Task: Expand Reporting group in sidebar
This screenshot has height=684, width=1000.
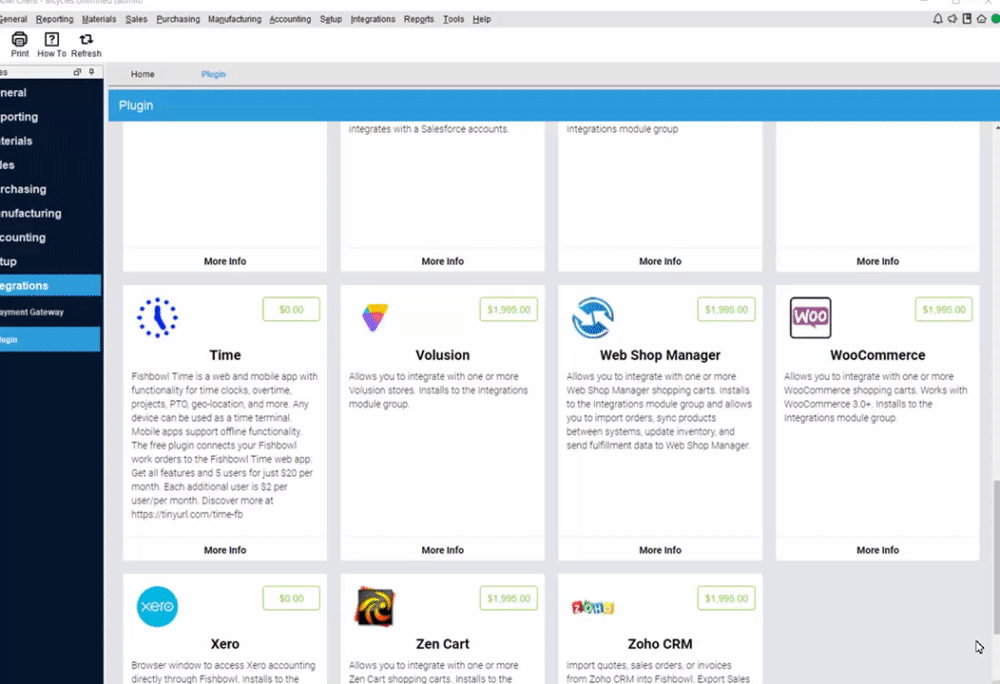Action: (x=50, y=117)
